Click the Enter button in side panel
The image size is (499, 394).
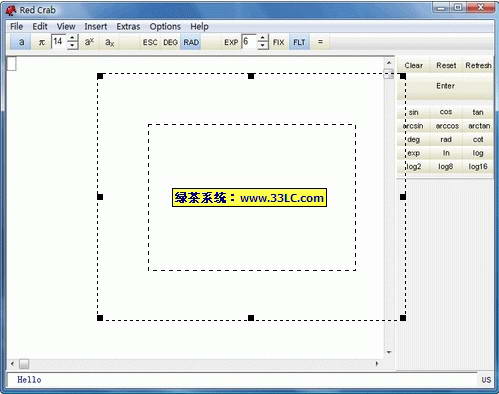tap(445, 86)
